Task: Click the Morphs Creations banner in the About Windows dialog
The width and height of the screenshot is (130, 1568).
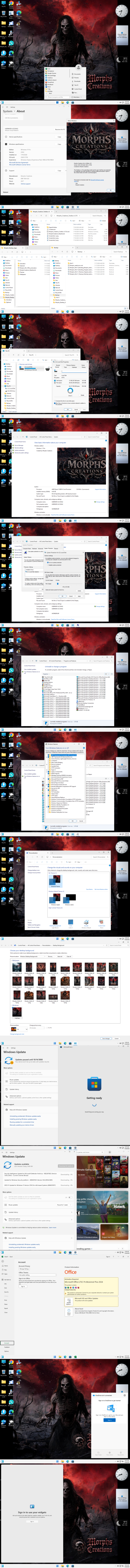Action: pos(90,142)
